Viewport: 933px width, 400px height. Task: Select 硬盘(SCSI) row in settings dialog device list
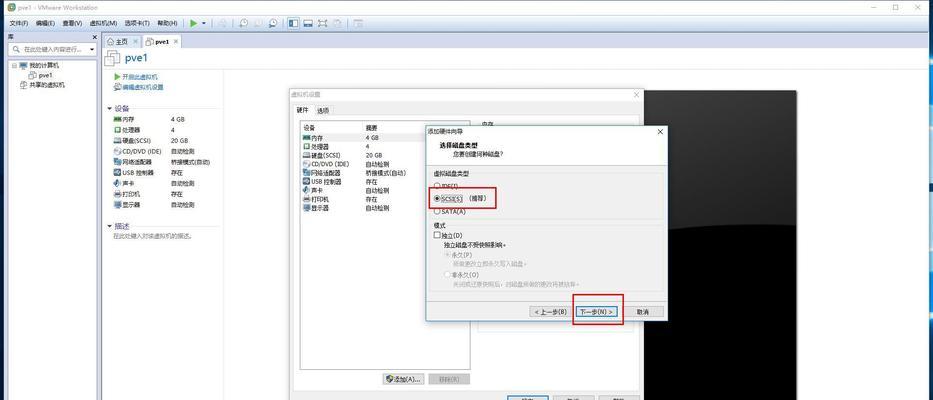tap(363, 155)
